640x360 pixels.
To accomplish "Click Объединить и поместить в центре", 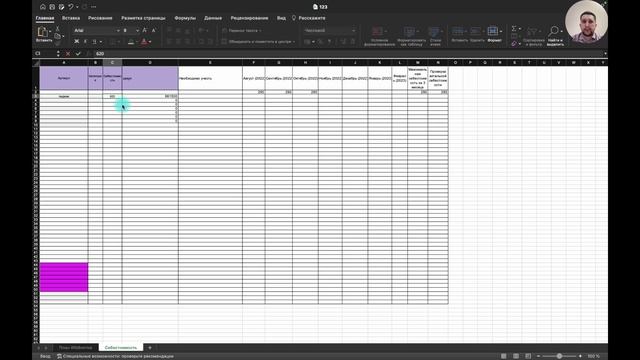I will coord(258,42).
